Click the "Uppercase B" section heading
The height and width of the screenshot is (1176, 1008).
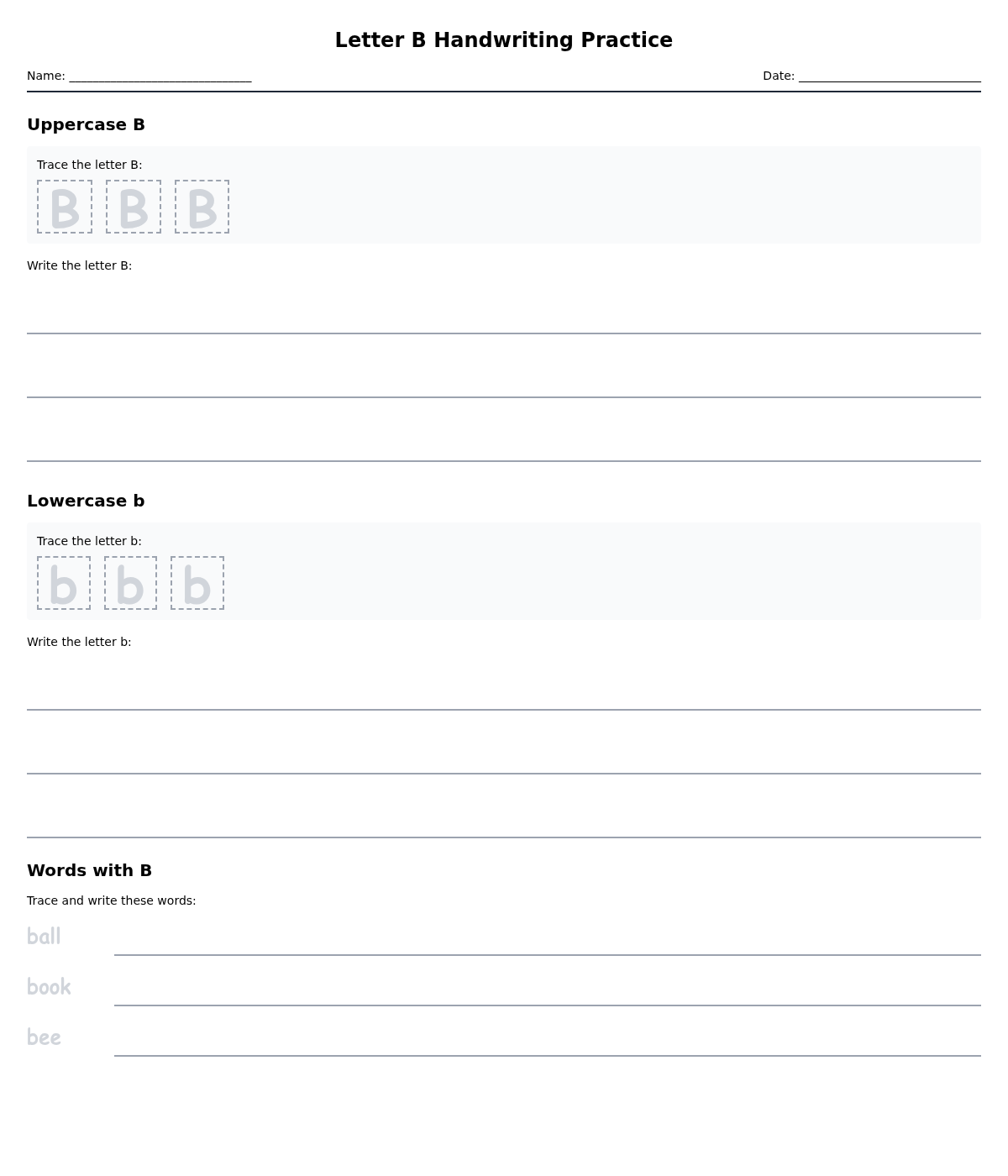(86, 124)
